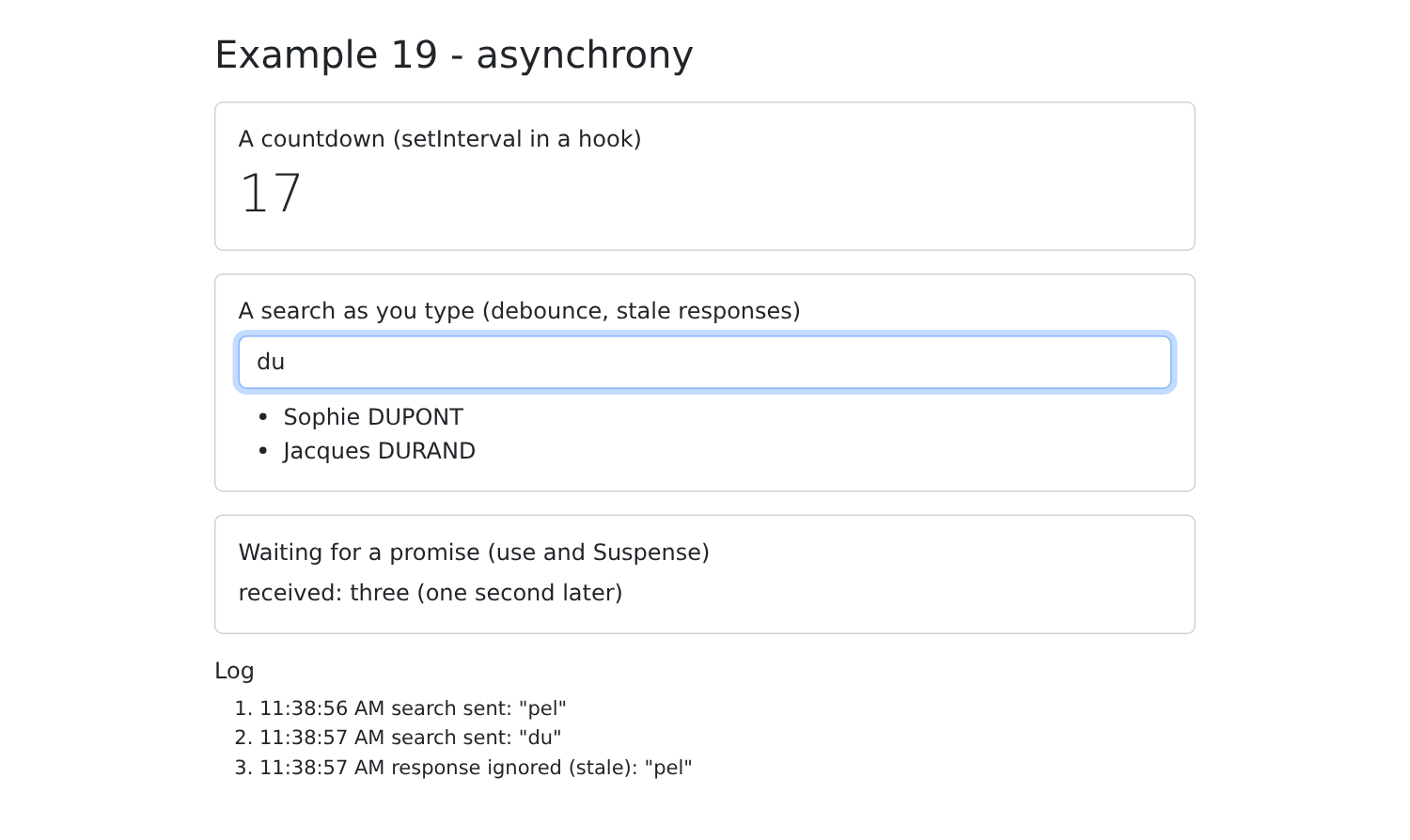Select the "Sophie DUPONT" search result
Image resolution: width=1410 pixels, height=840 pixels.
point(373,417)
